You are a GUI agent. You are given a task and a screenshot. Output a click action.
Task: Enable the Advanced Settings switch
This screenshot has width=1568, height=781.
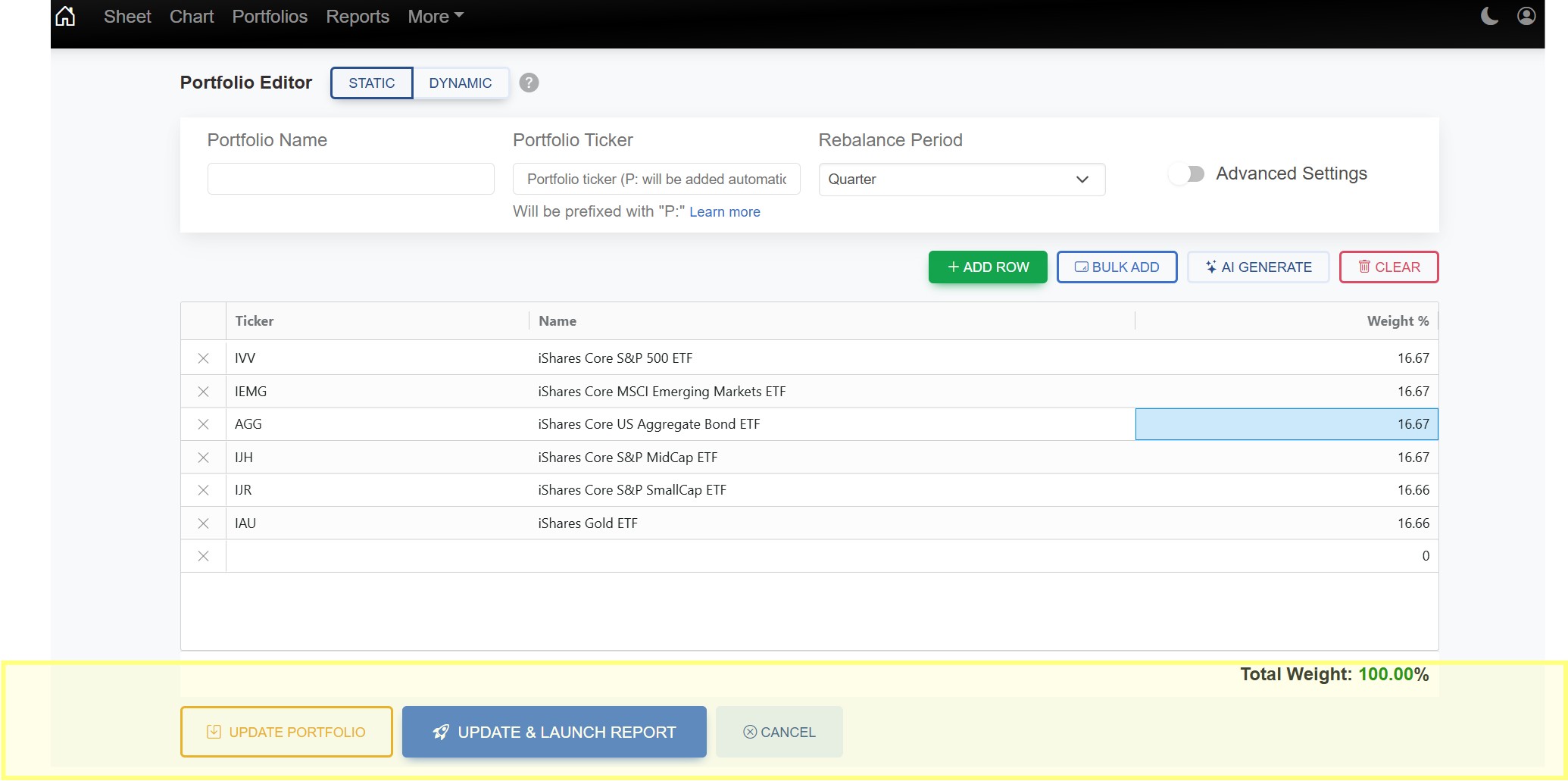1186,174
